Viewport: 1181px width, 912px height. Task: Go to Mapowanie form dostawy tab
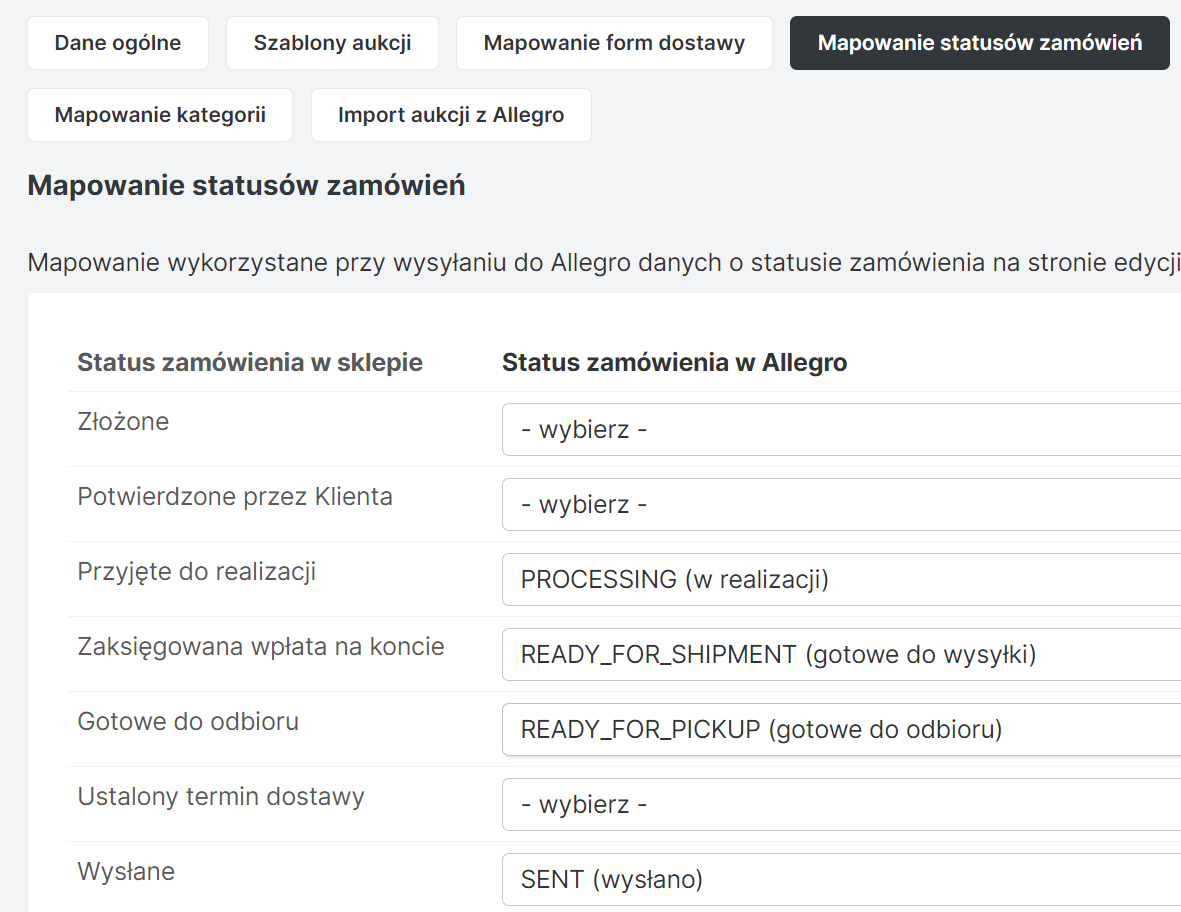(614, 43)
